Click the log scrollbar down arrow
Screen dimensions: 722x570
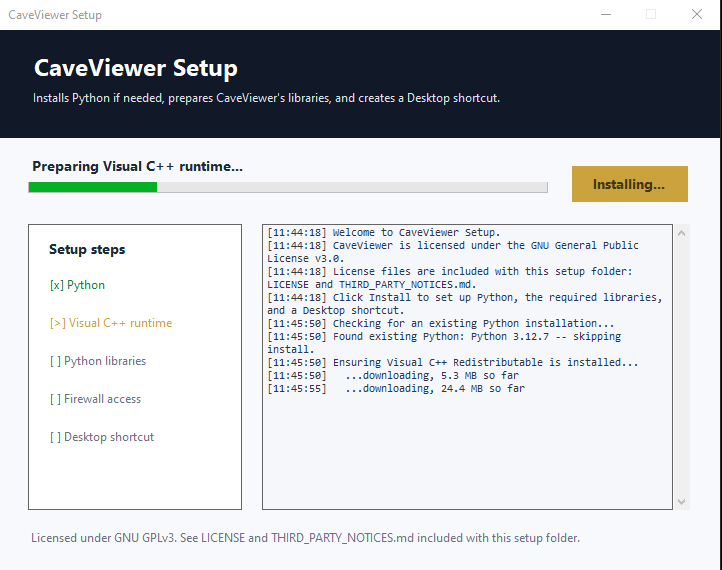pyautogui.click(x=681, y=502)
